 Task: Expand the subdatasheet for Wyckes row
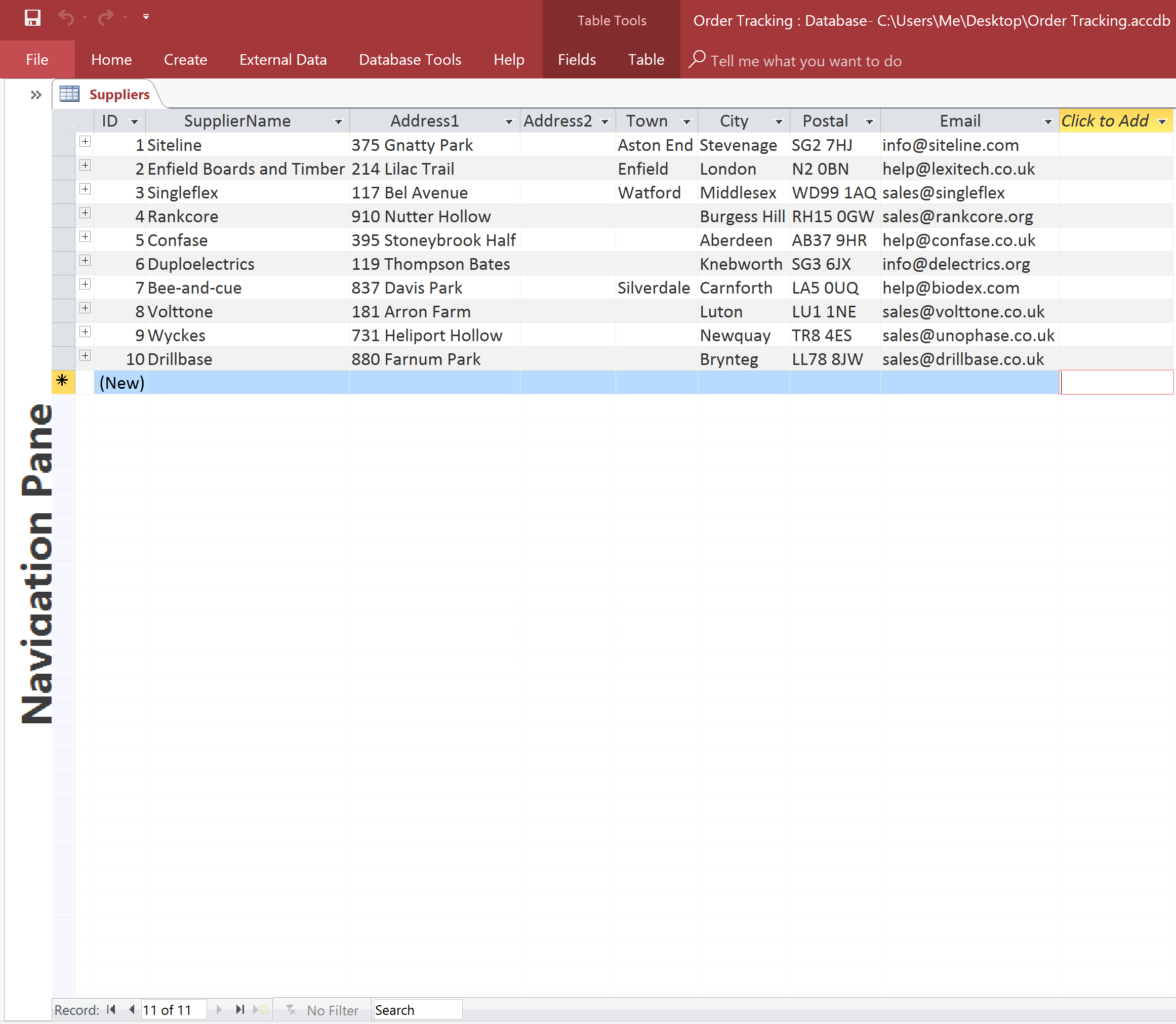pyautogui.click(x=85, y=332)
